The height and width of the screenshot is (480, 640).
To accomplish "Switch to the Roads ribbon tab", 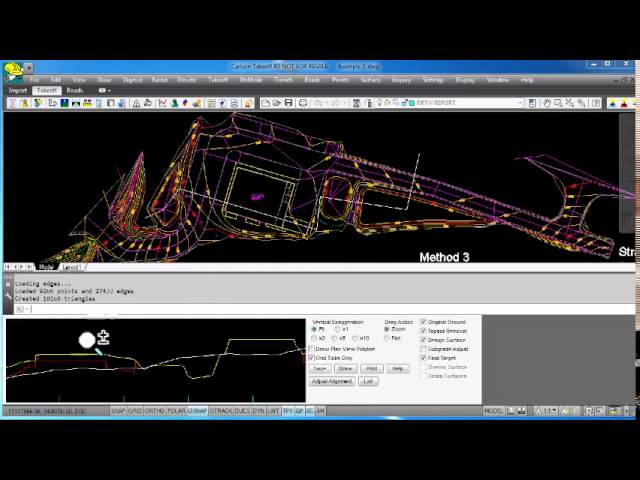I will (x=75, y=90).
